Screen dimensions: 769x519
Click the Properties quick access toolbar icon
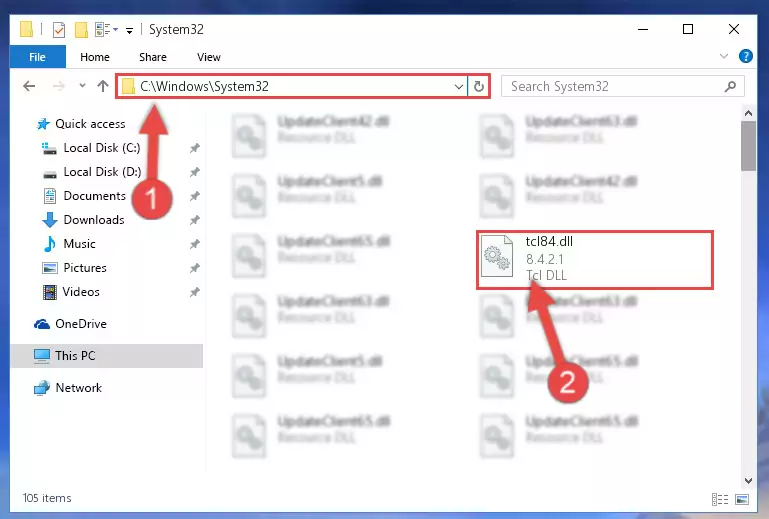[58, 30]
